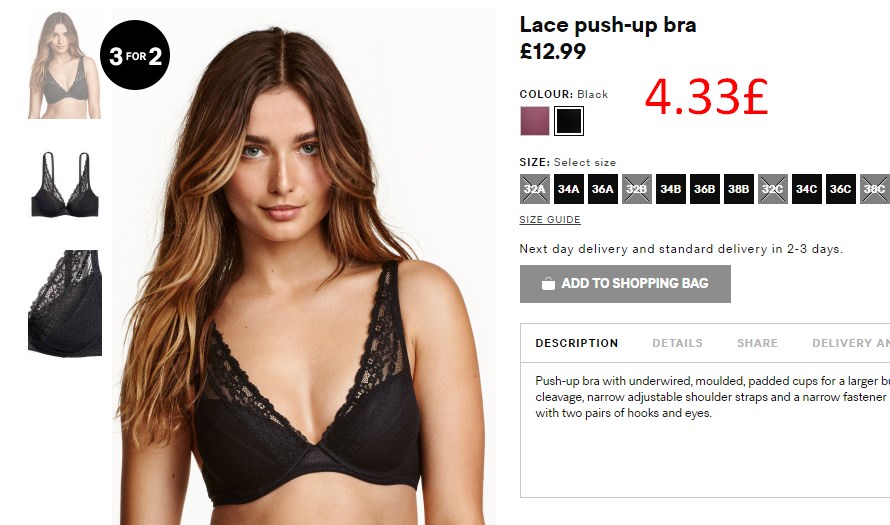The height and width of the screenshot is (525, 890).
Task: Click the crossed-out 32A size
Action: (x=535, y=189)
